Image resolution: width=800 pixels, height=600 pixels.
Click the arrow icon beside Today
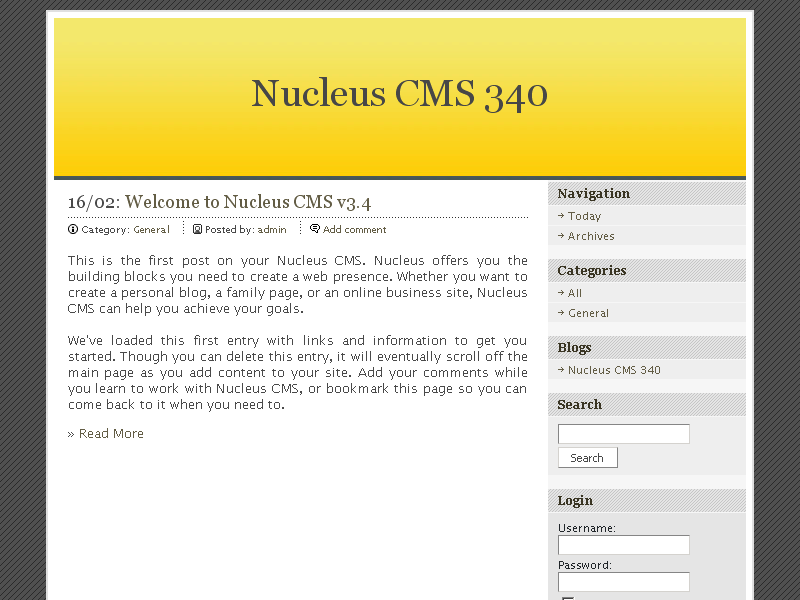[x=560, y=216]
